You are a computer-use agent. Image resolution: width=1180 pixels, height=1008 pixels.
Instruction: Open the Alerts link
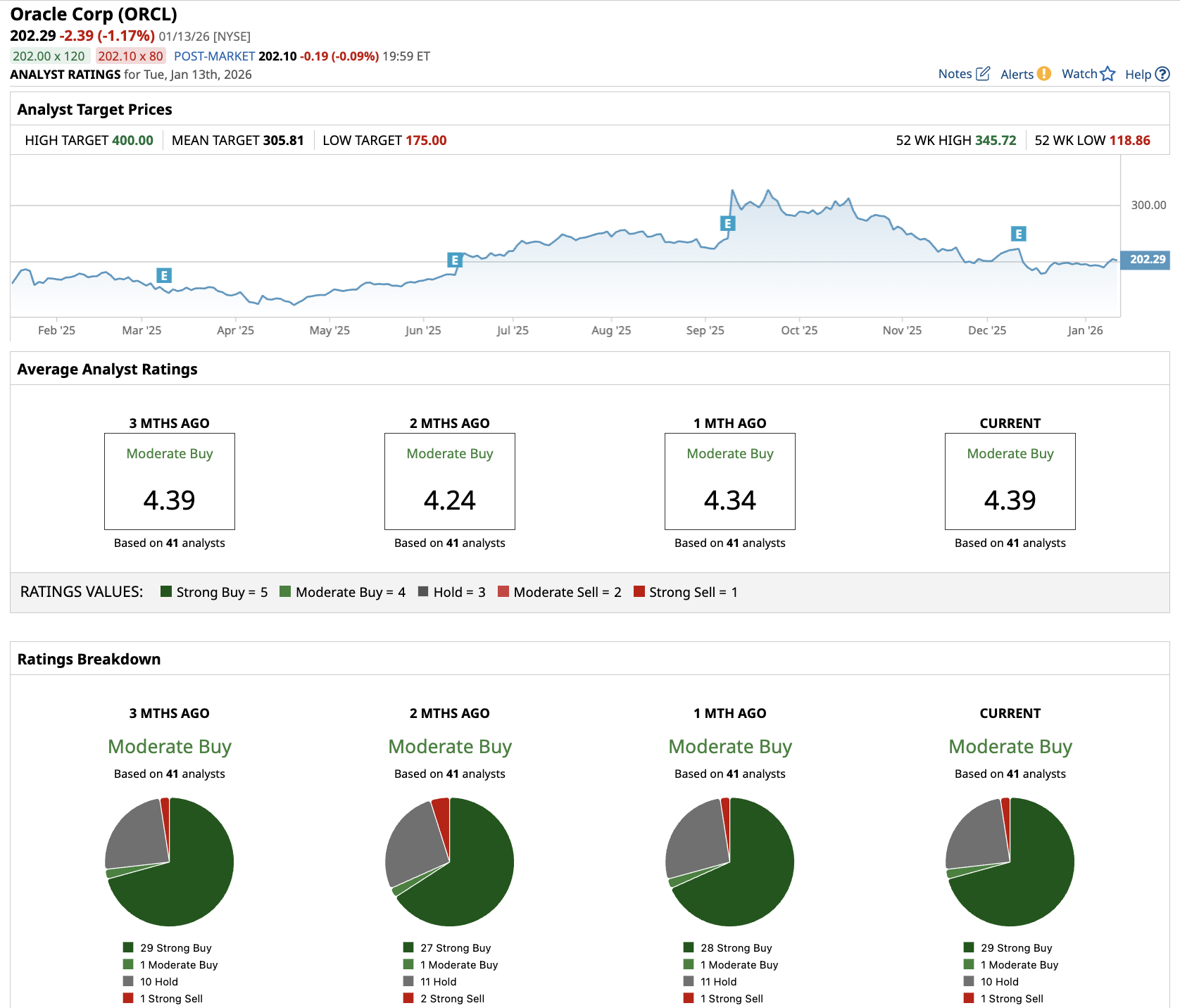1017,75
